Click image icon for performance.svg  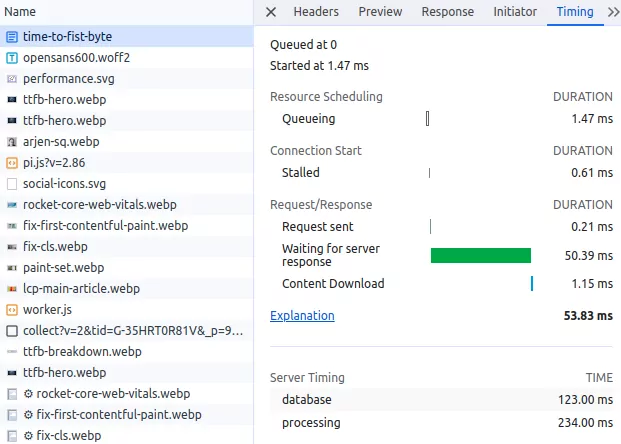point(12,79)
